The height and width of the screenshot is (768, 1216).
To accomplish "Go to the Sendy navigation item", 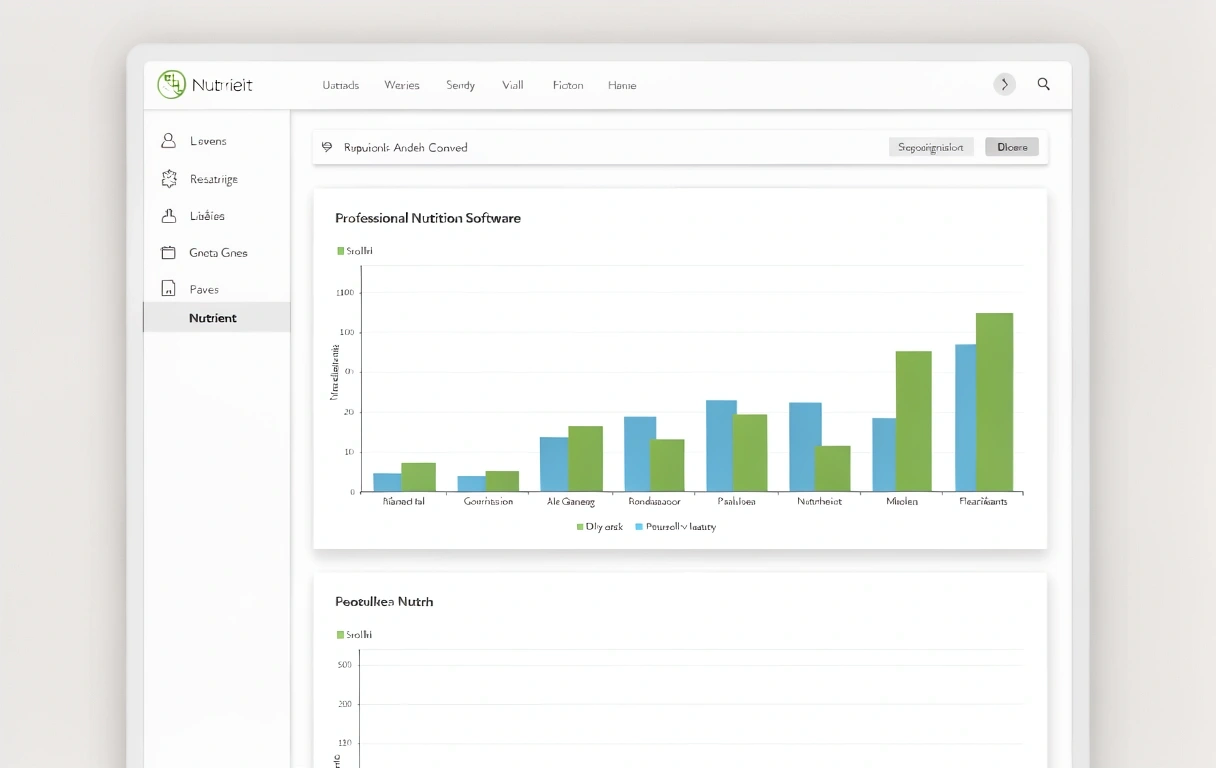I will [x=460, y=86].
